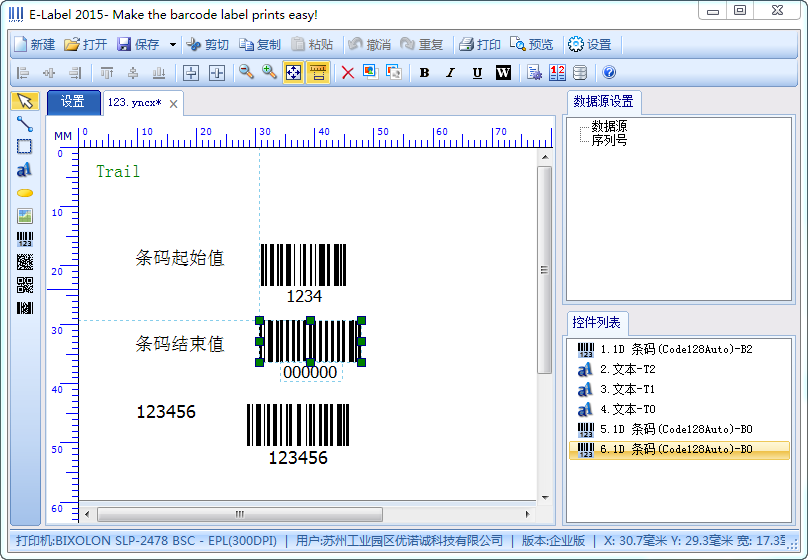Save the label with the 保存 button

[x=138, y=45]
